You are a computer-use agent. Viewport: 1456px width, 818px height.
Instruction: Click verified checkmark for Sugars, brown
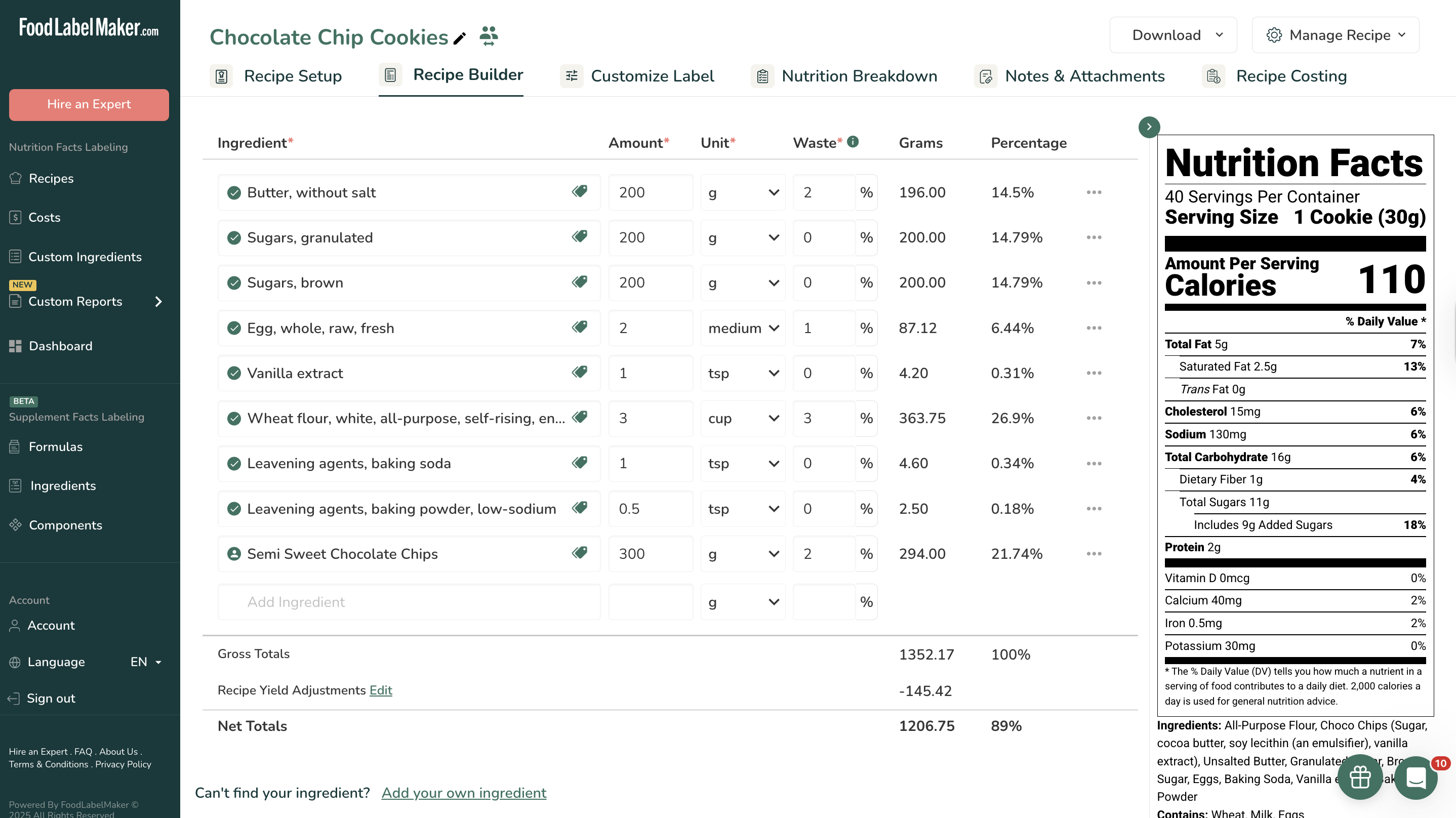pyautogui.click(x=234, y=282)
